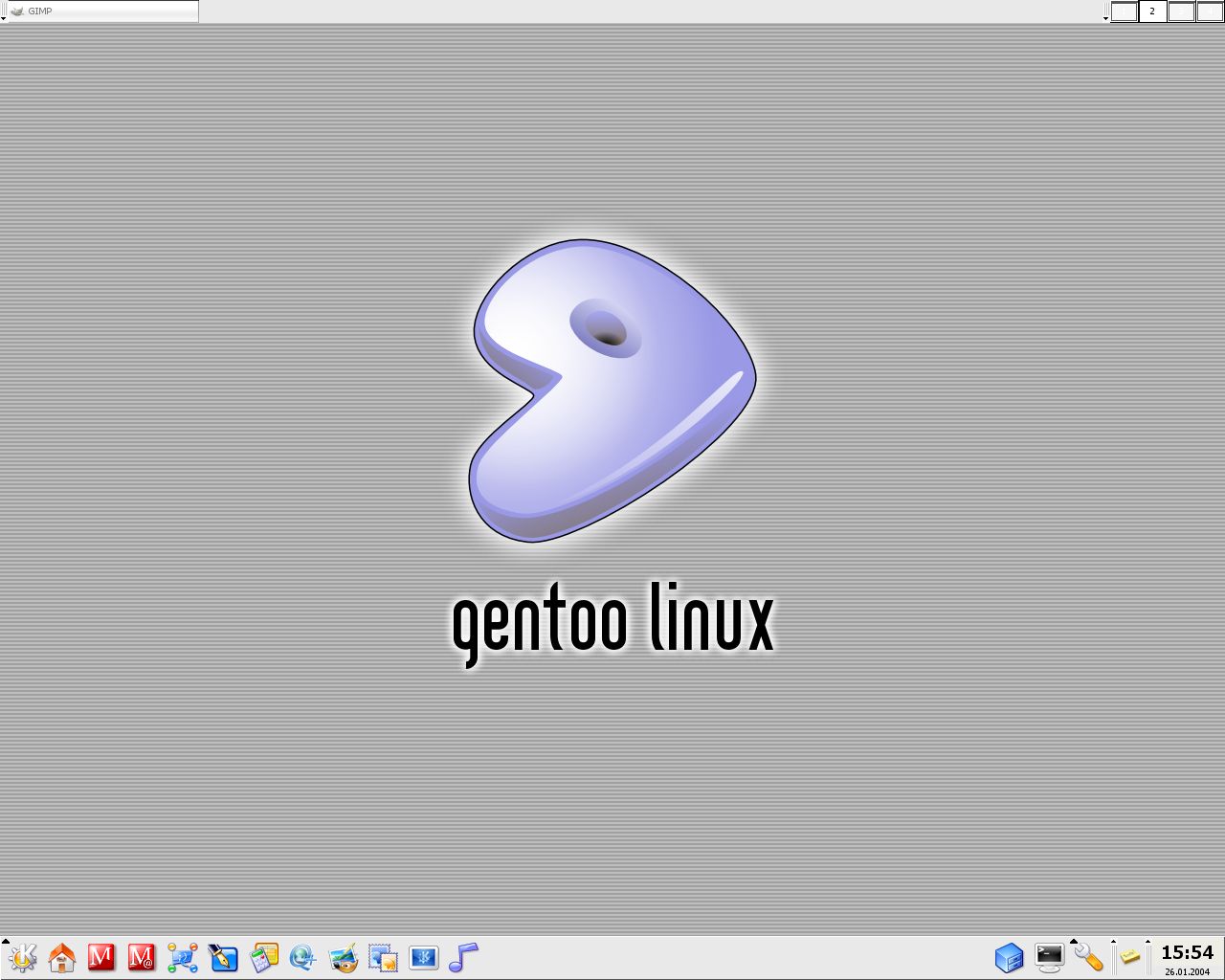Switch to virtual desktop 4 in pager
Image resolution: width=1225 pixels, height=980 pixels.
1210,11
